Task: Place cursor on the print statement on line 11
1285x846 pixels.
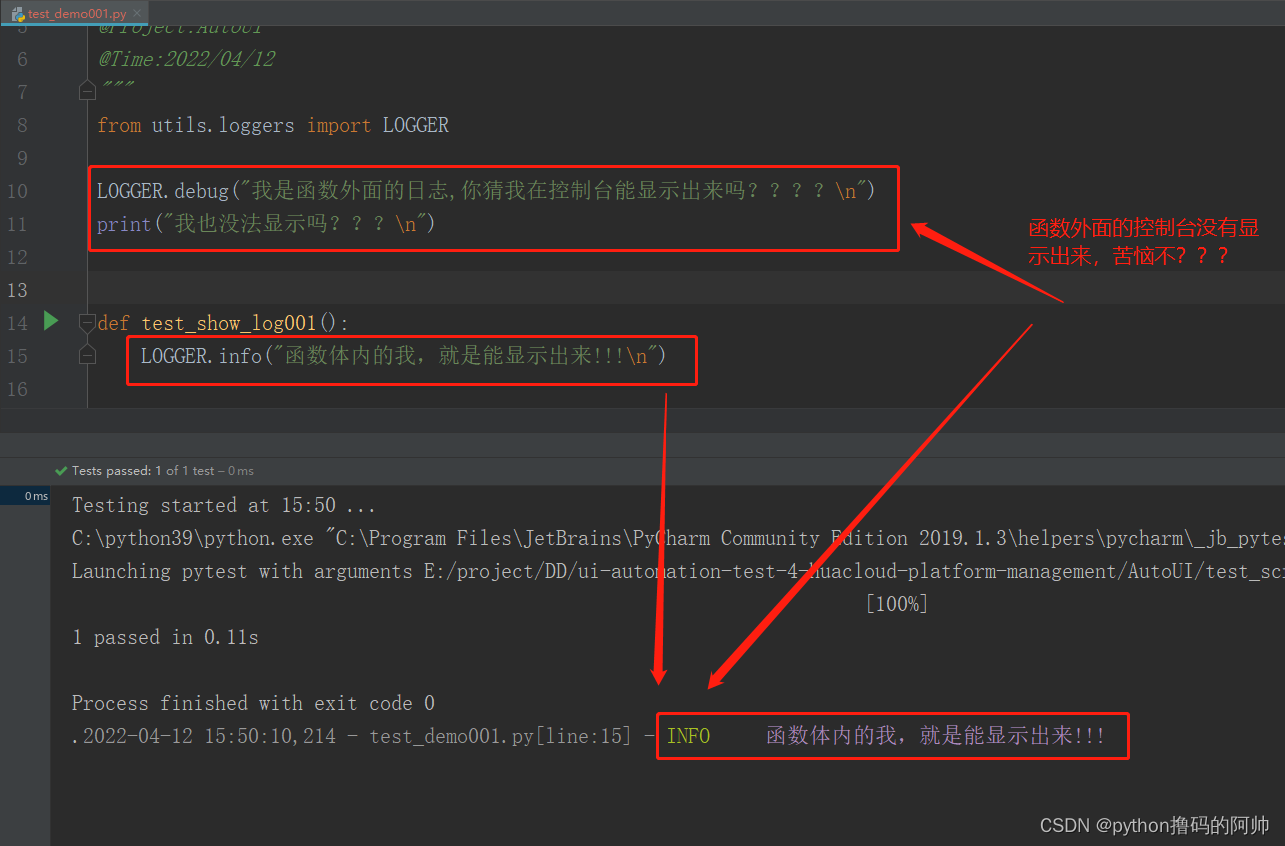Action: pyautogui.click(x=266, y=224)
